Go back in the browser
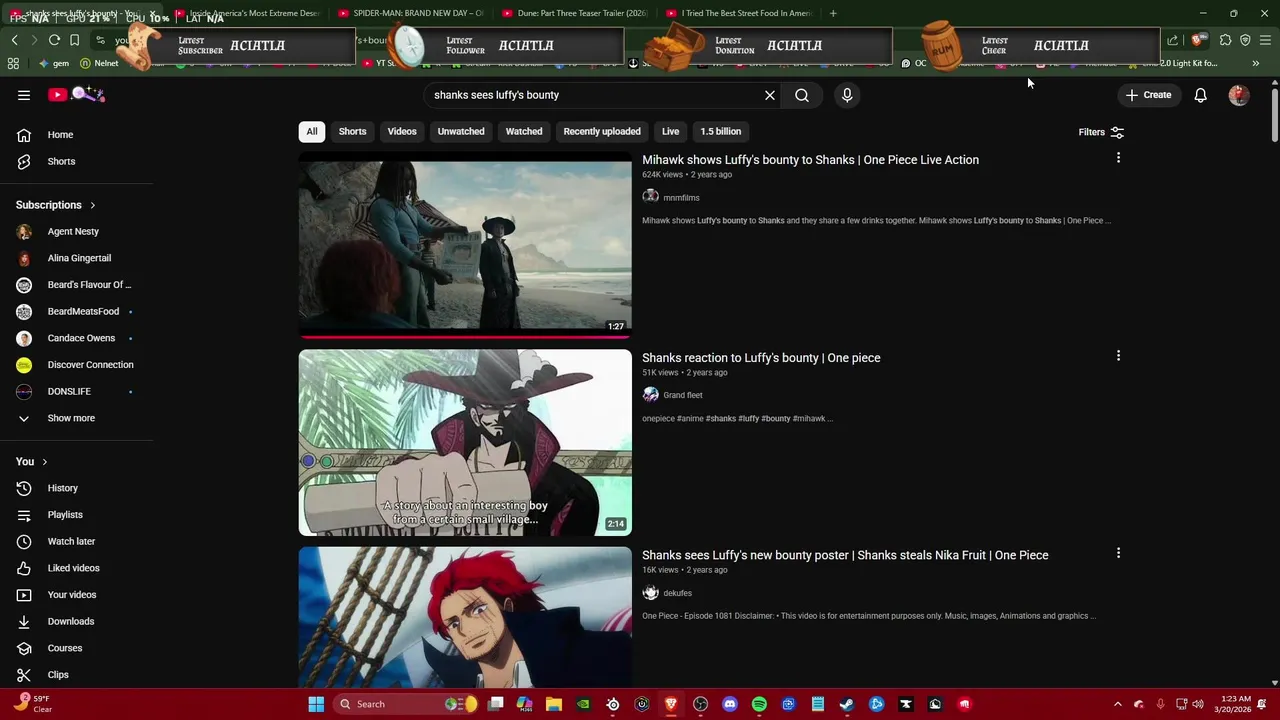 tap(14, 40)
